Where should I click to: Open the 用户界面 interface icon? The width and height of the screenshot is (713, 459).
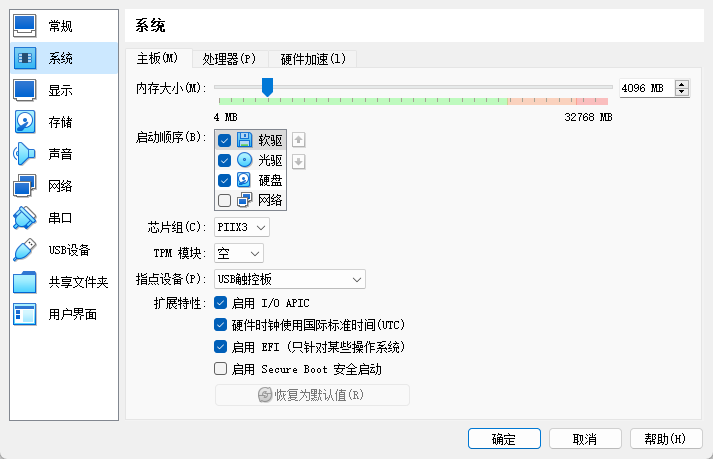click(x=25, y=314)
